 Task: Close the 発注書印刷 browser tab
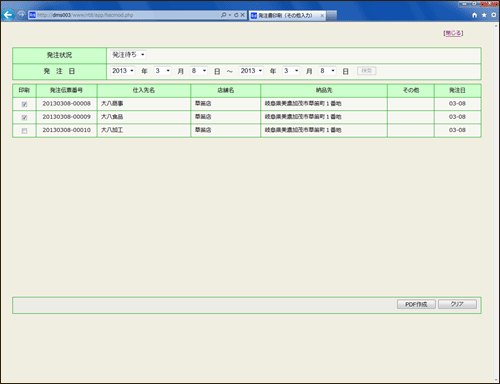pos(322,15)
